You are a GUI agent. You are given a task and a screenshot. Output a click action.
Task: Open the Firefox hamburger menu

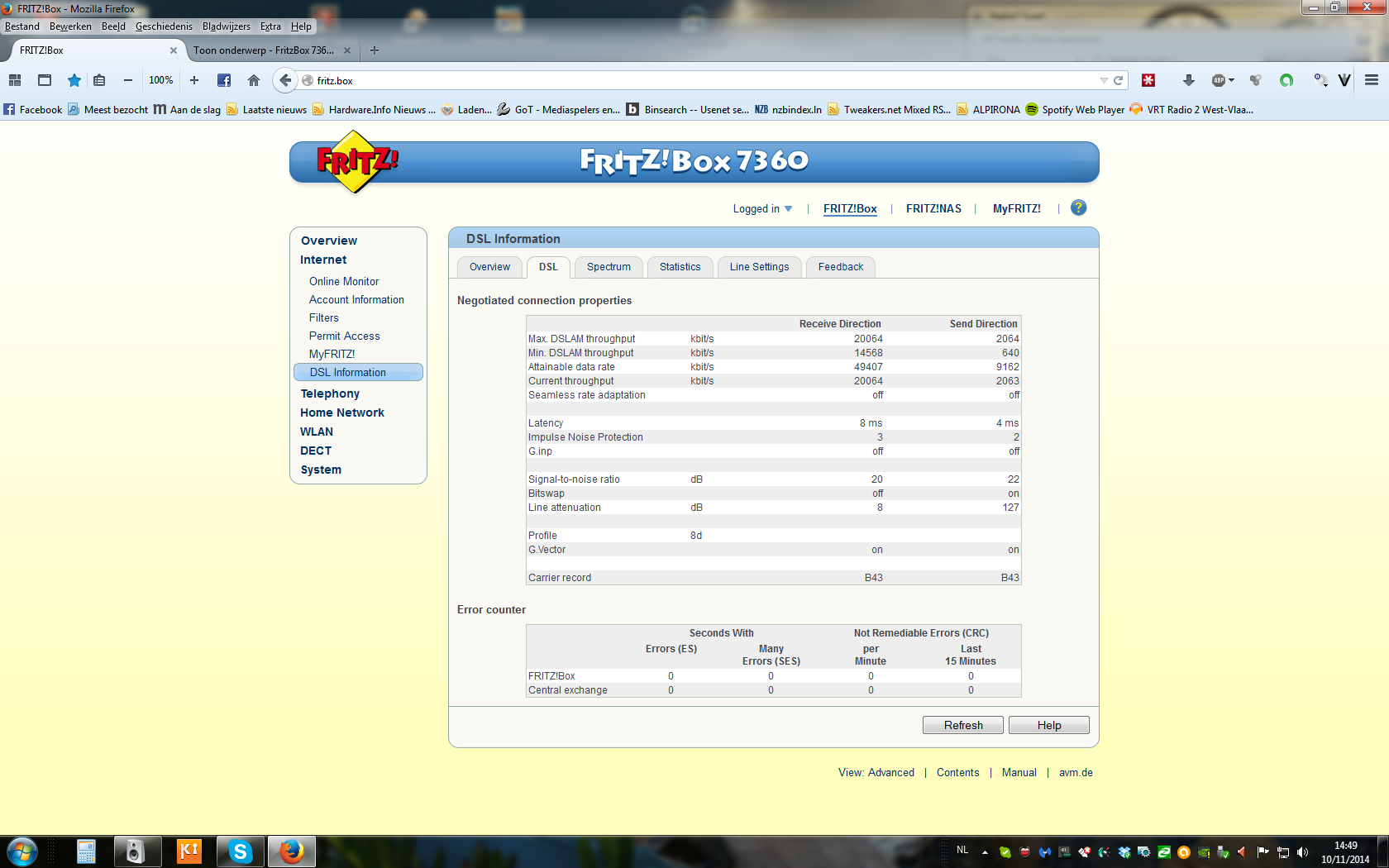(1372, 80)
